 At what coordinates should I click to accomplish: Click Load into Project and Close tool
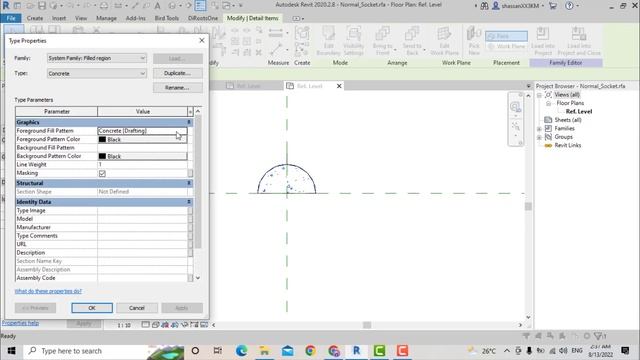(x=579, y=41)
